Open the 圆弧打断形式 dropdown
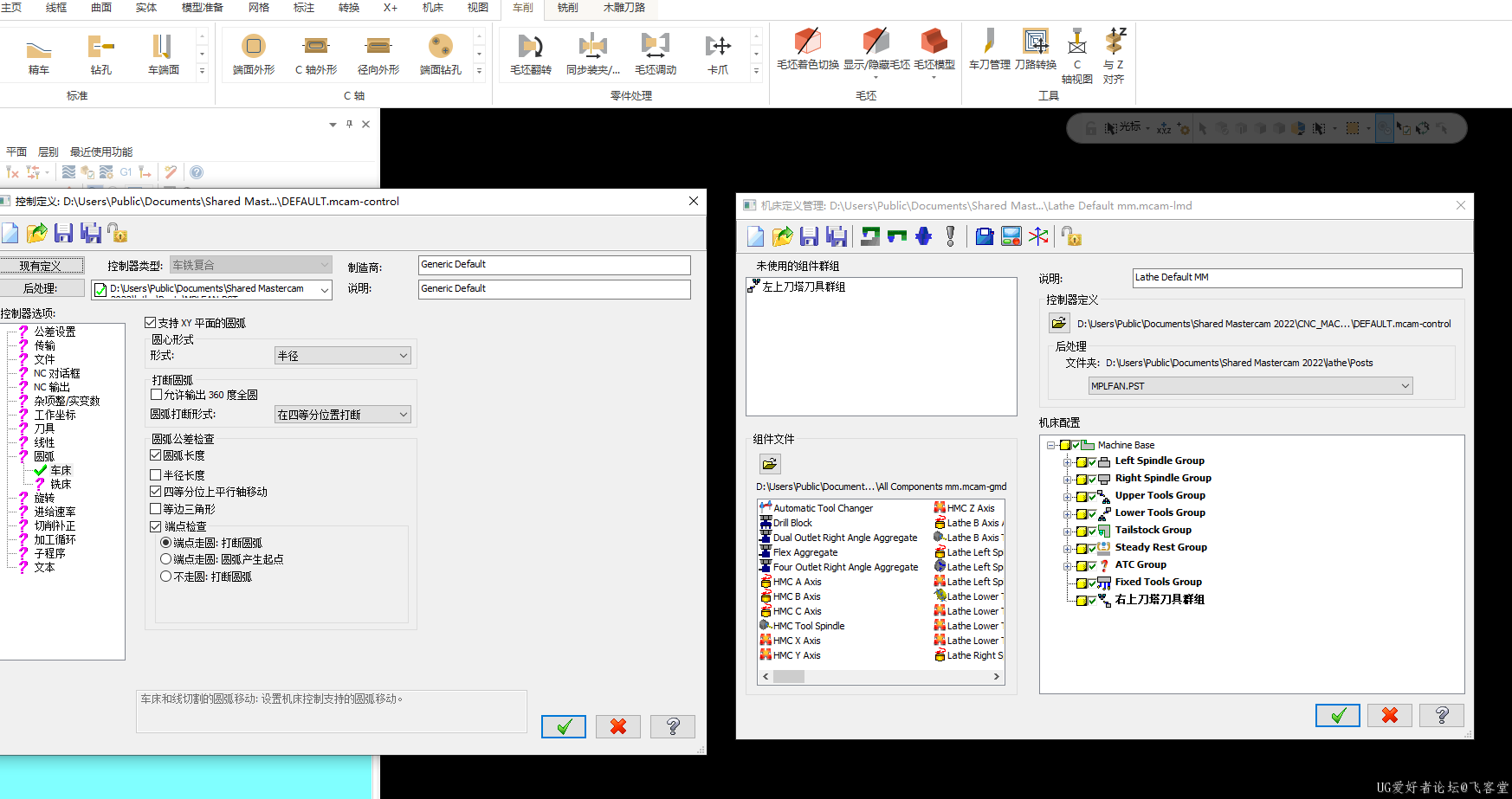The height and width of the screenshot is (799, 1512). pyautogui.click(x=343, y=415)
